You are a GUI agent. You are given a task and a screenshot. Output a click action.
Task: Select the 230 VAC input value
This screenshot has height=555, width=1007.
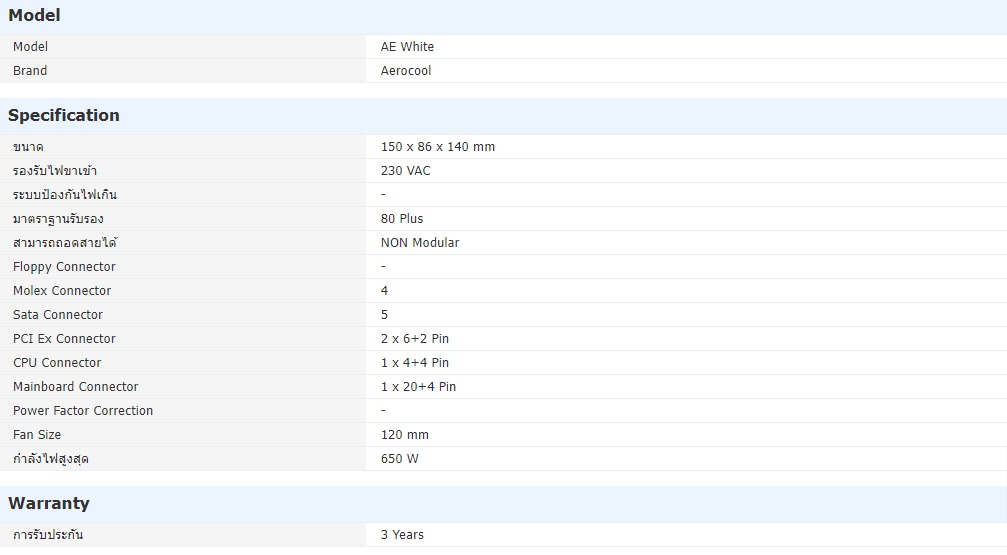405,171
